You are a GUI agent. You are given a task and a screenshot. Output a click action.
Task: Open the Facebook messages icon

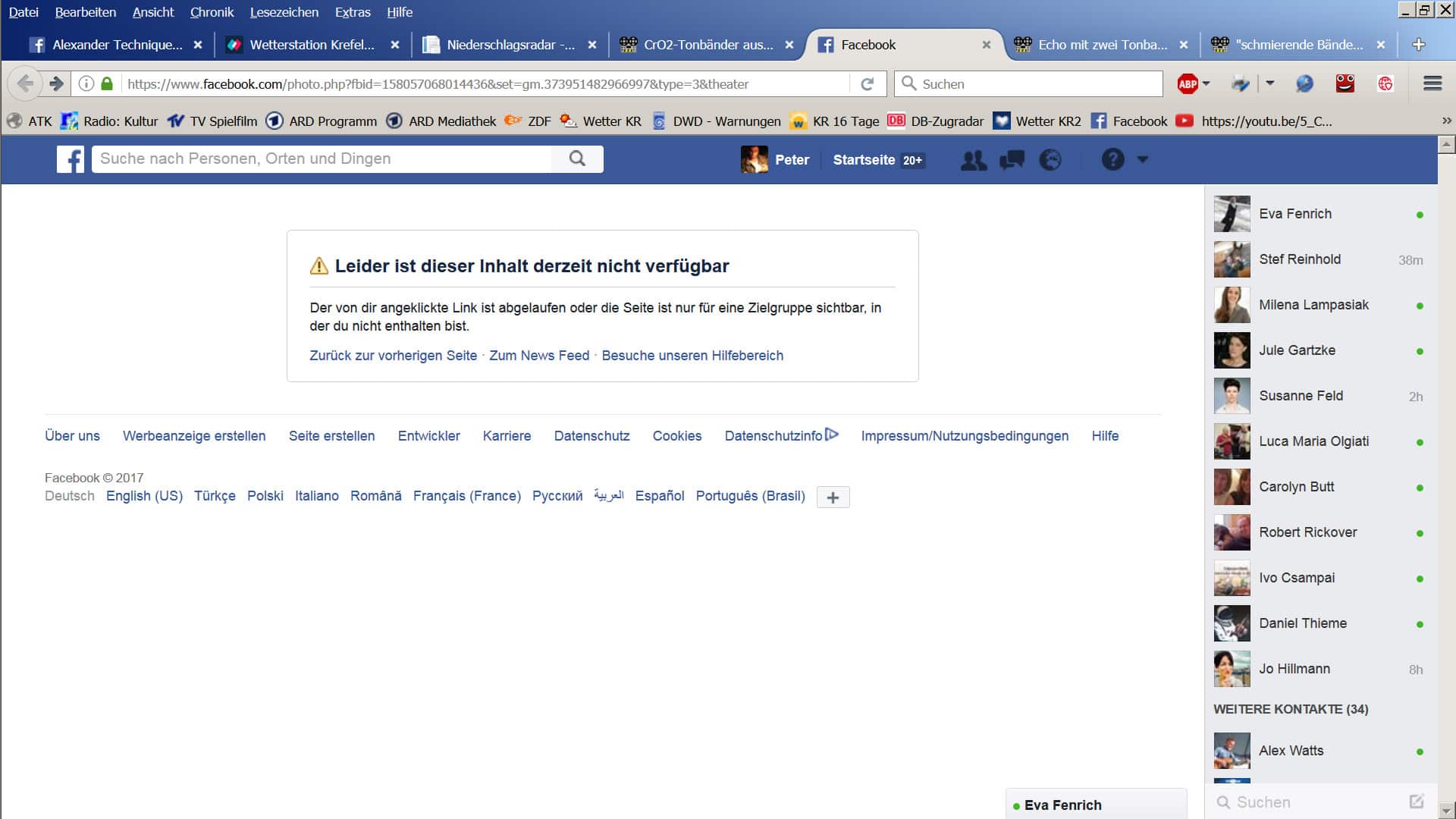click(1012, 160)
